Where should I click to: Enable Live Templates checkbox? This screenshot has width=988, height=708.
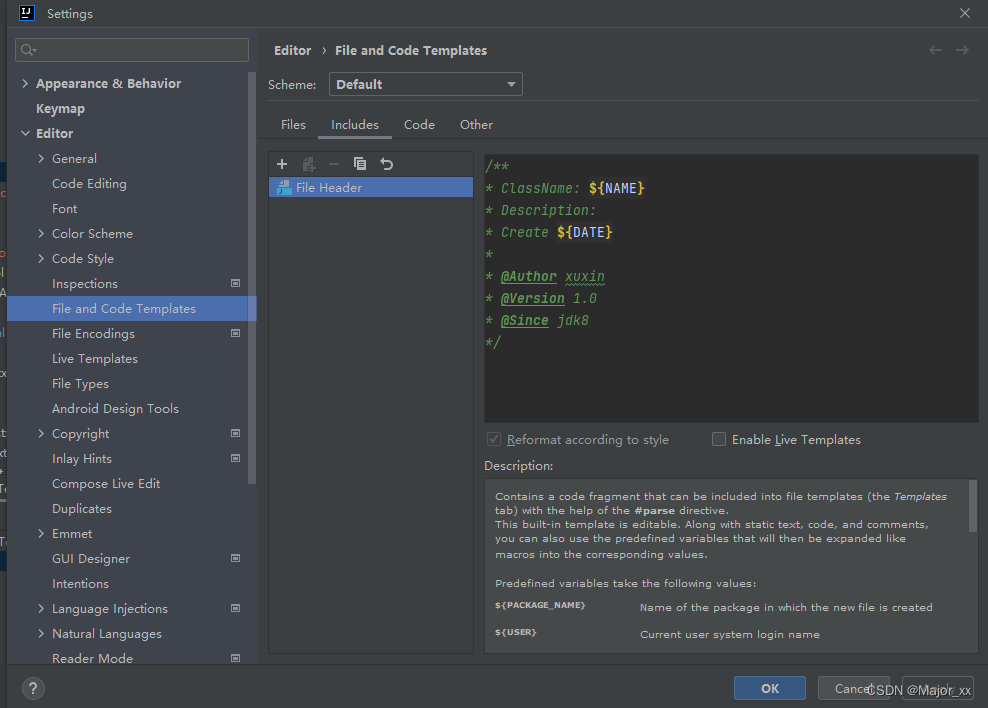(x=718, y=439)
